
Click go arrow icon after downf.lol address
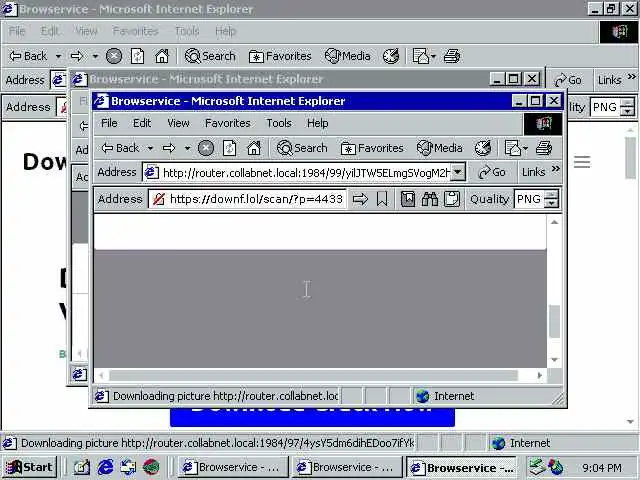point(360,199)
